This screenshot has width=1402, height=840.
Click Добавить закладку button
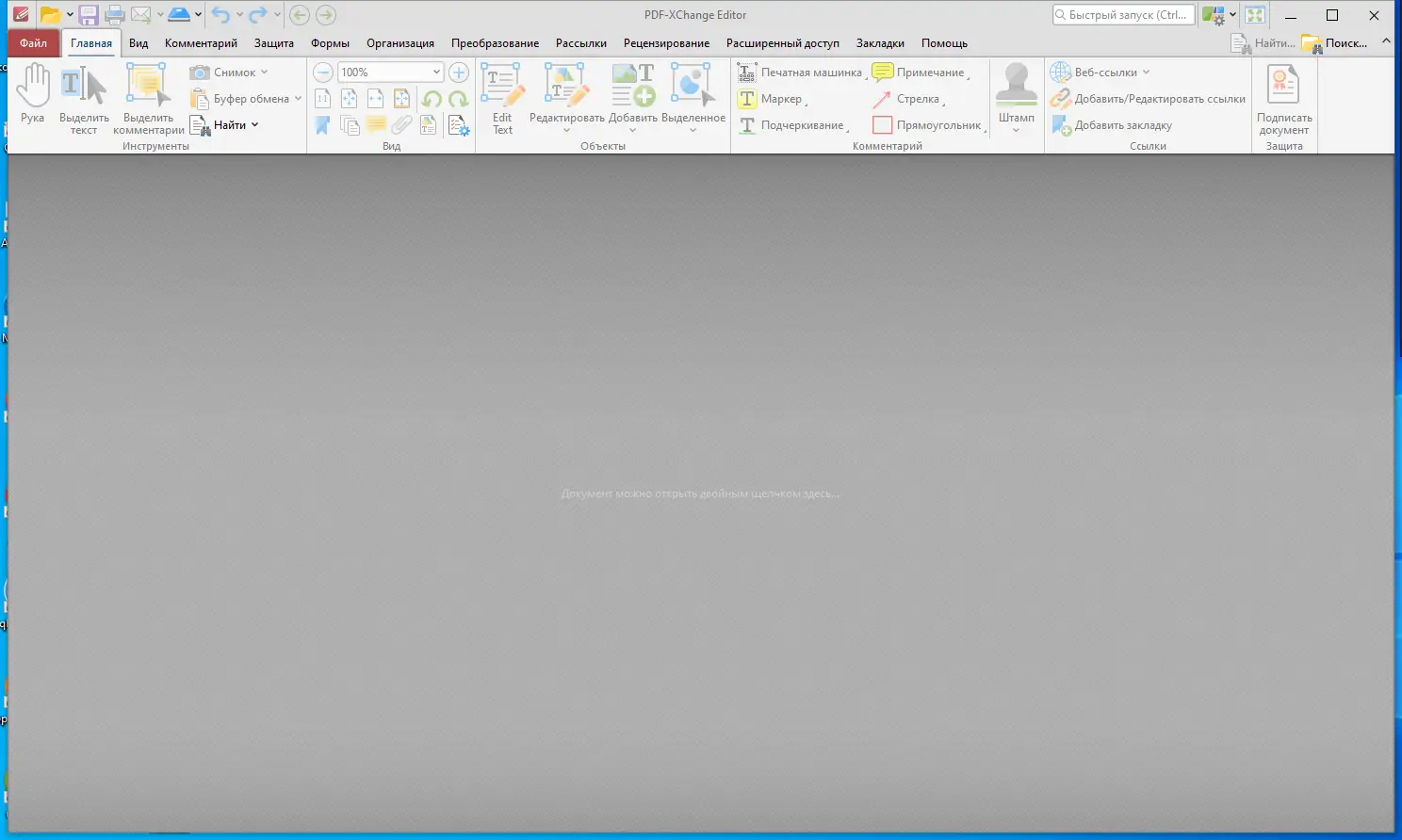(x=1112, y=125)
